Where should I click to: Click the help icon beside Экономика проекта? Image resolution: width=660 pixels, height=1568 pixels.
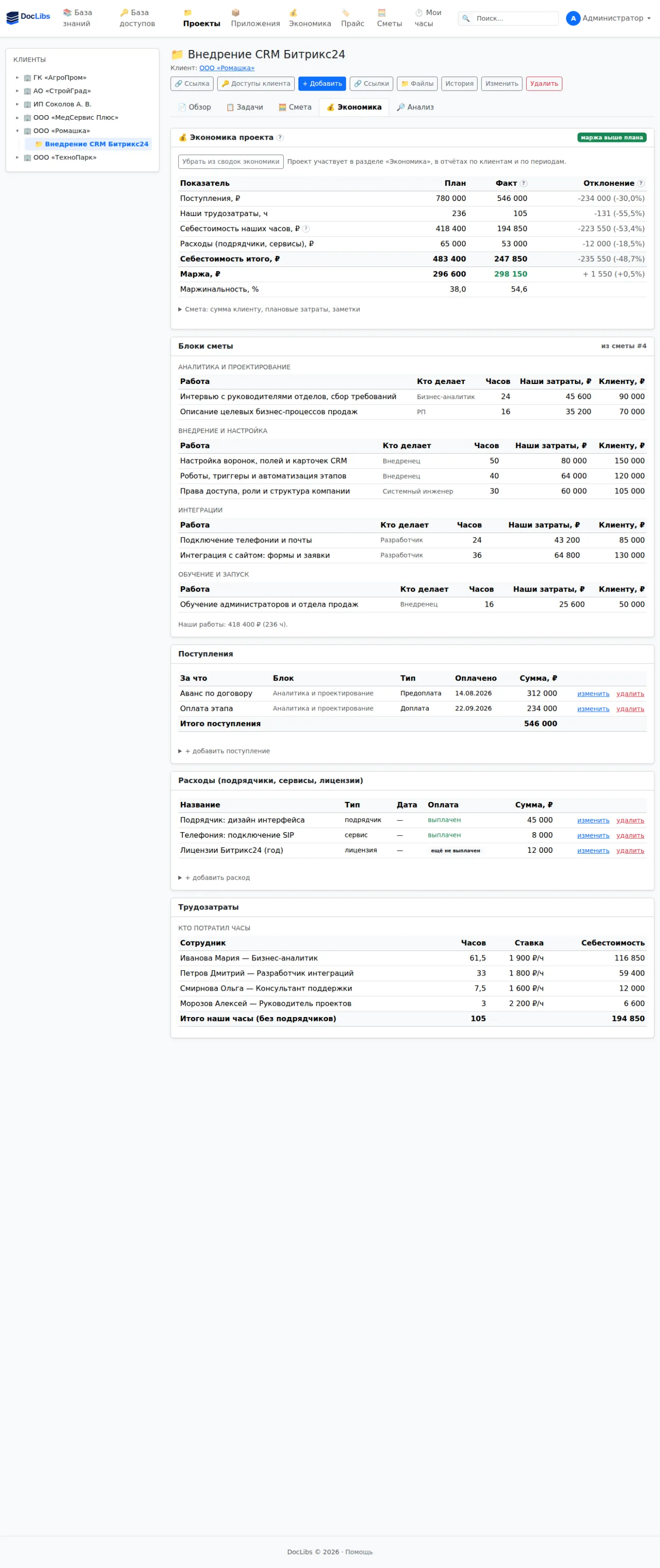[x=280, y=138]
